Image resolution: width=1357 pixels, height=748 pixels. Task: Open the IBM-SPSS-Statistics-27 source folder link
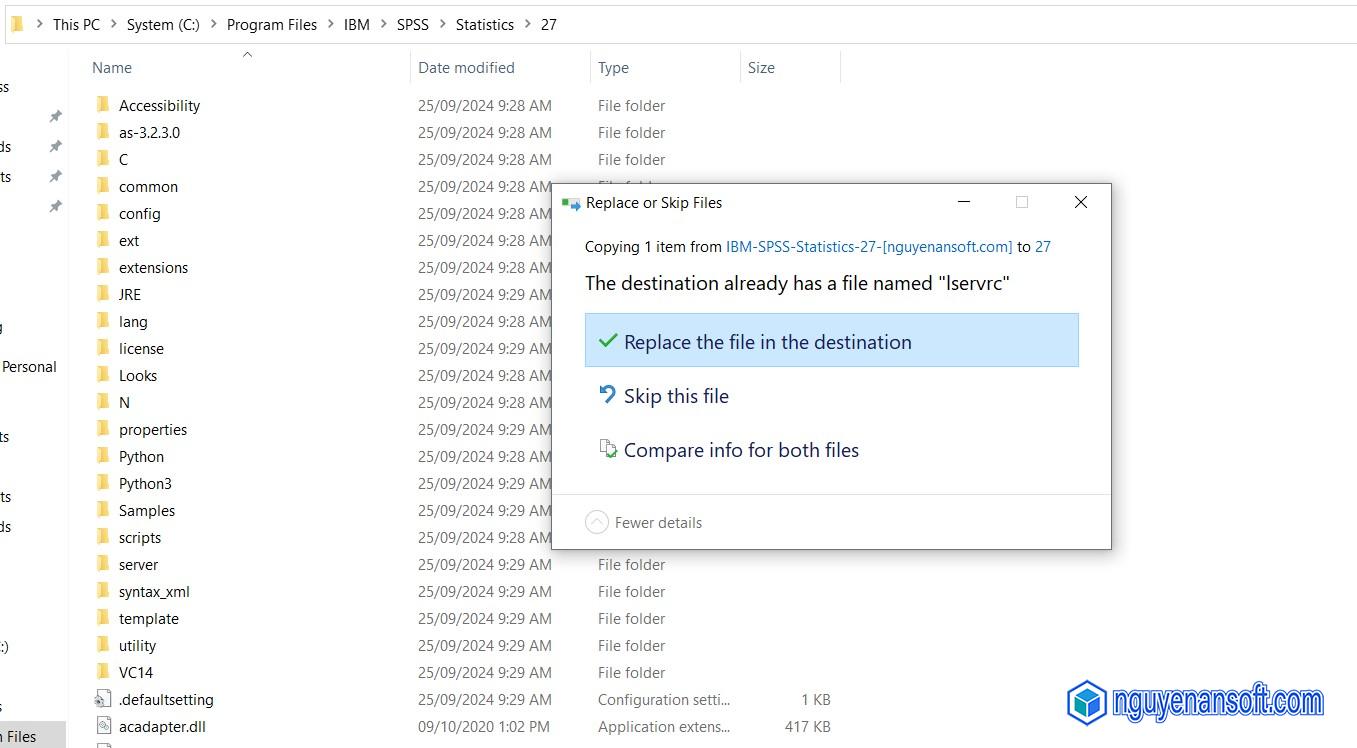tap(869, 246)
